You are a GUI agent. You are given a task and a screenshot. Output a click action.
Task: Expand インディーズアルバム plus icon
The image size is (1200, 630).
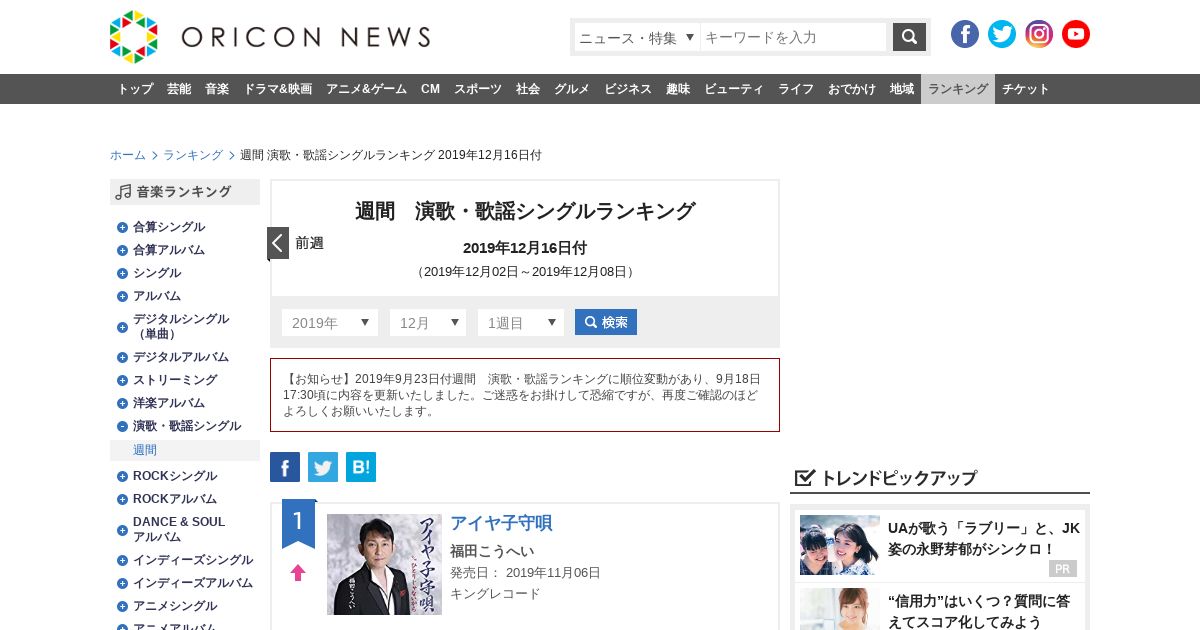pos(122,583)
